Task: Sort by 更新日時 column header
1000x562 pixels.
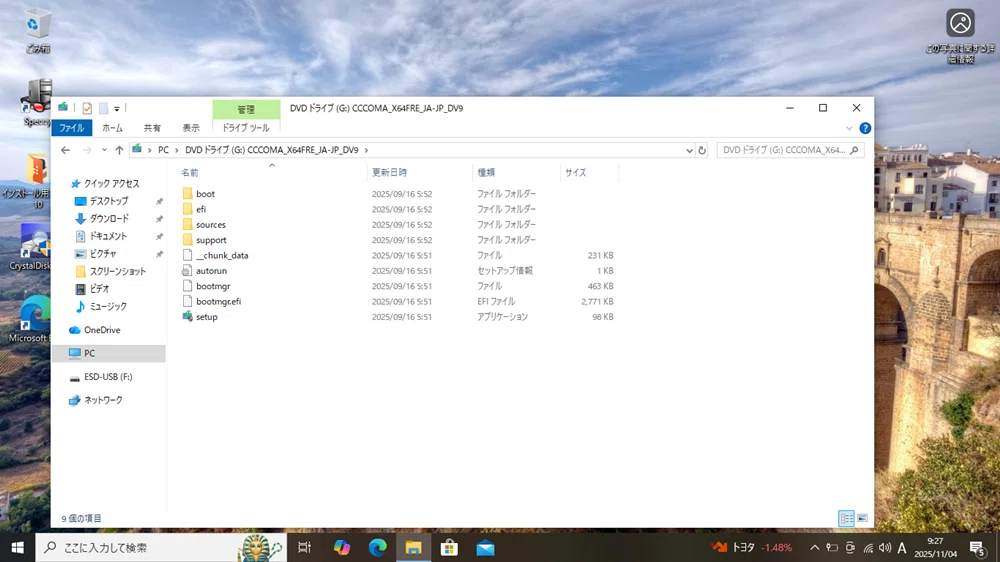Action: pyautogui.click(x=390, y=172)
